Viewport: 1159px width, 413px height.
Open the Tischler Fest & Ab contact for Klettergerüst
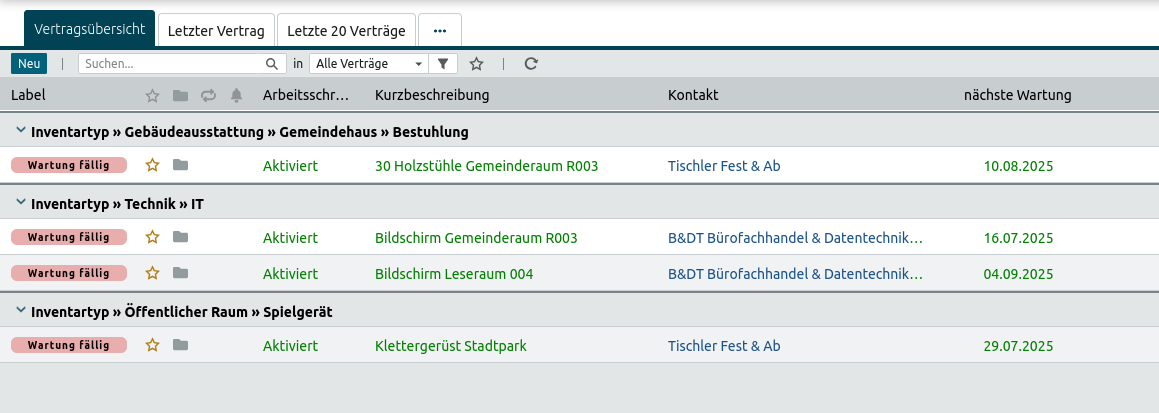click(723, 346)
